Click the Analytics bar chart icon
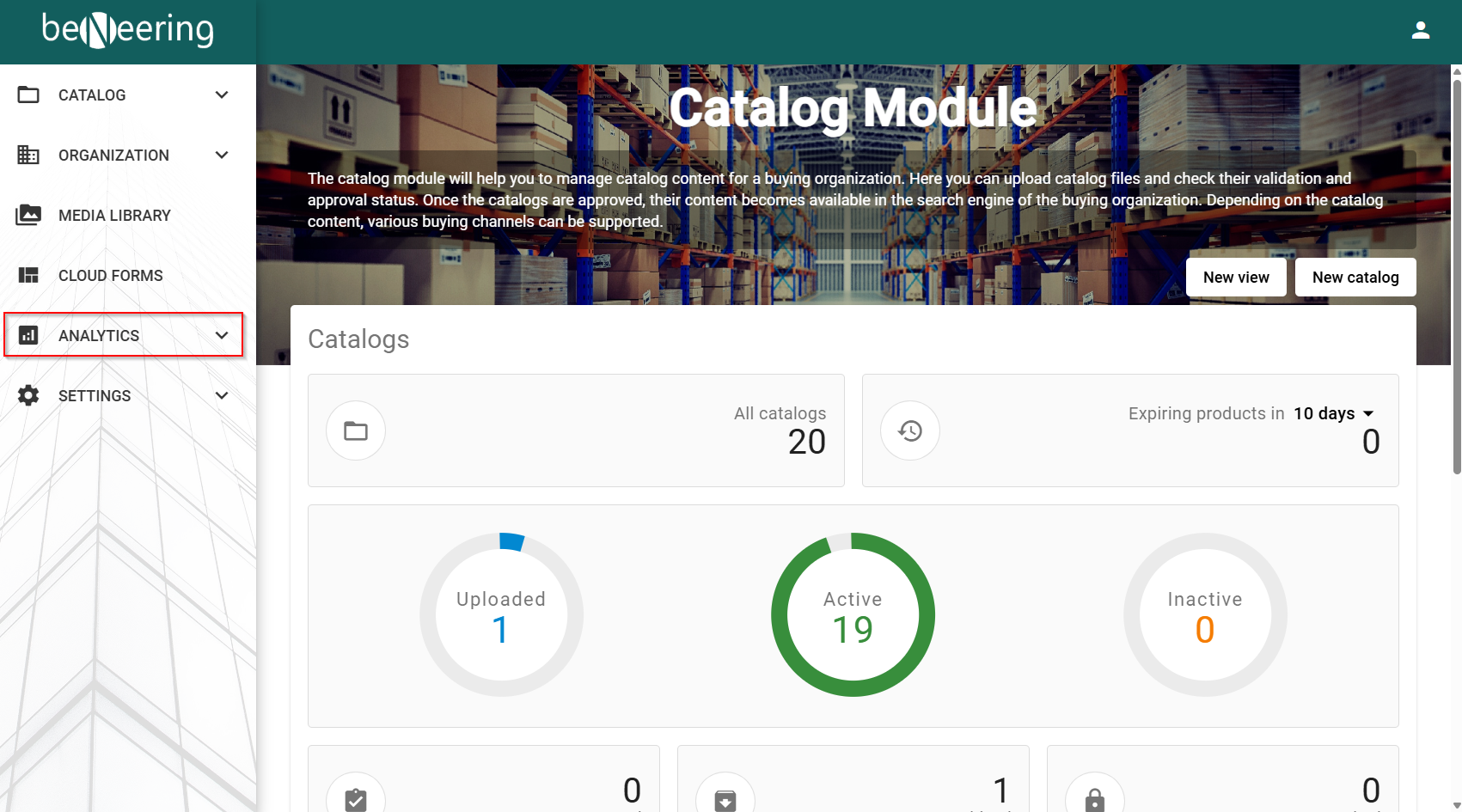The height and width of the screenshot is (812, 1462). click(28, 335)
